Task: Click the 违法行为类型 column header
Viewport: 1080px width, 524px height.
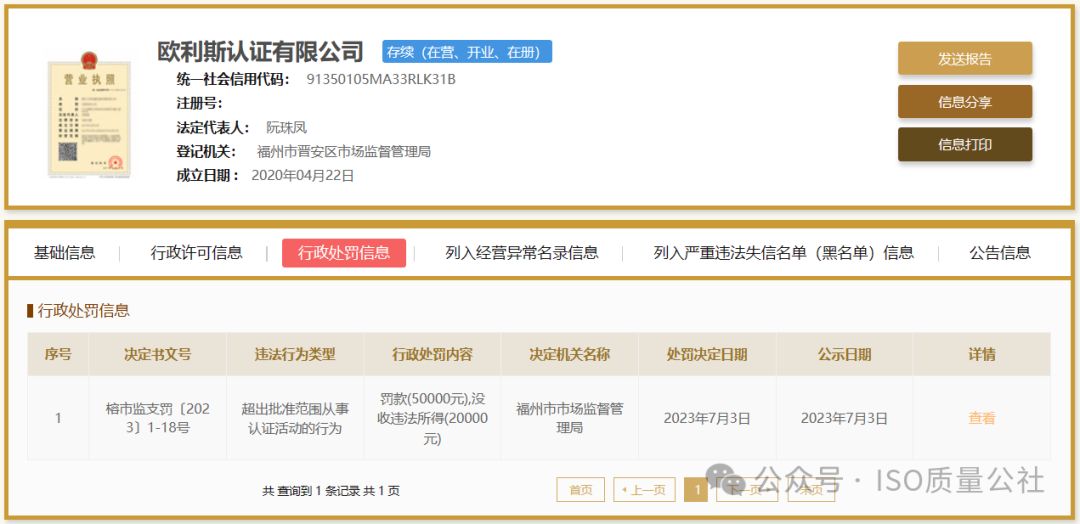Action: [295, 355]
